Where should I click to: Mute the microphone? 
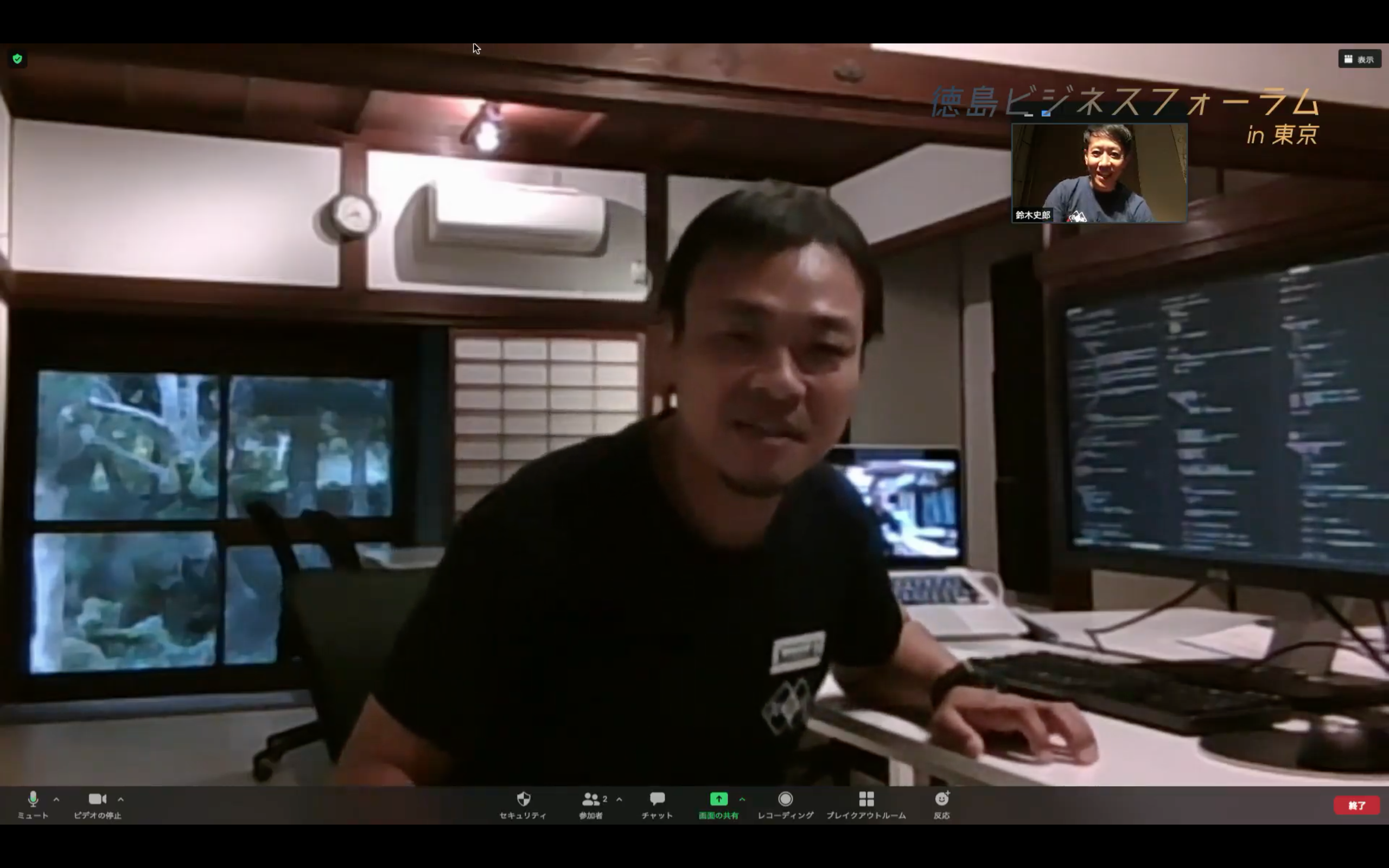pos(33,805)
